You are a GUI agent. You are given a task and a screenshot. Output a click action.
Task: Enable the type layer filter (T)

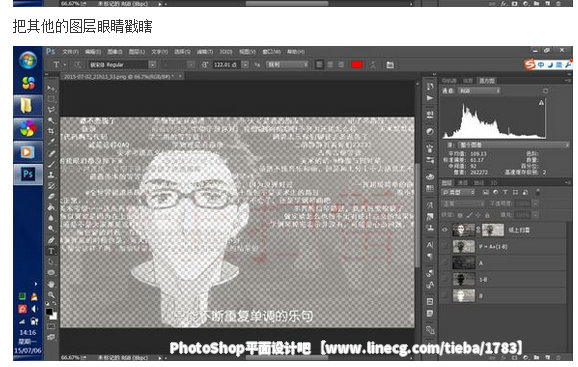[x=505, y=192]
